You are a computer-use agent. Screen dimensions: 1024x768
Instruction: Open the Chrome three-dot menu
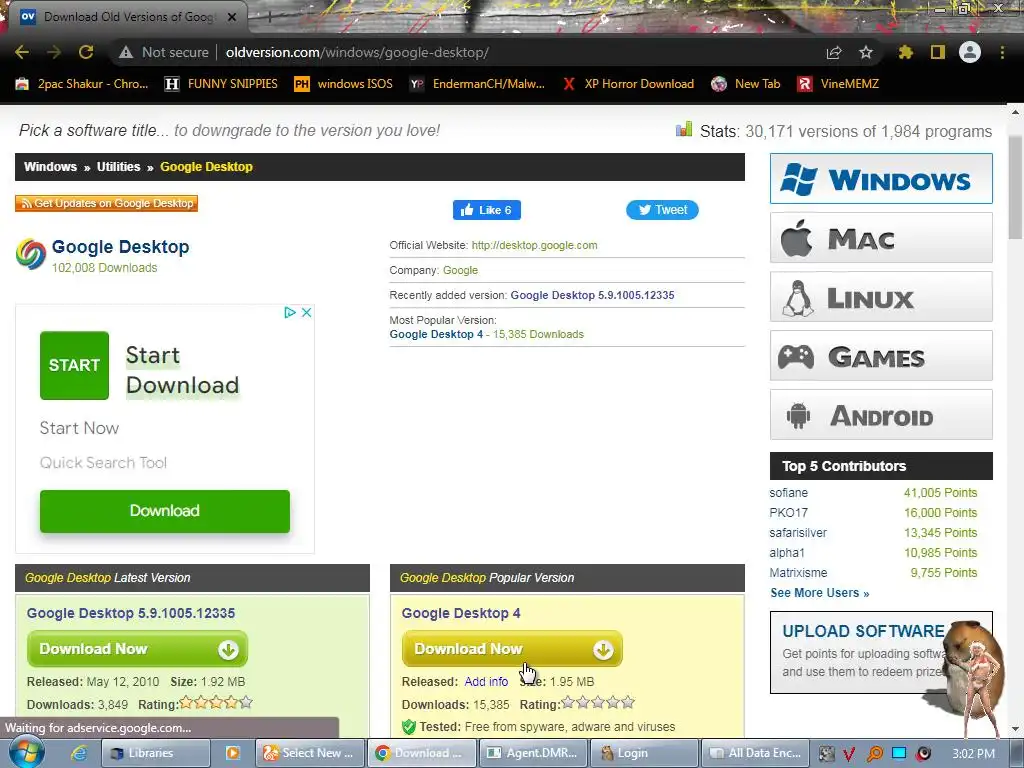1002,52
